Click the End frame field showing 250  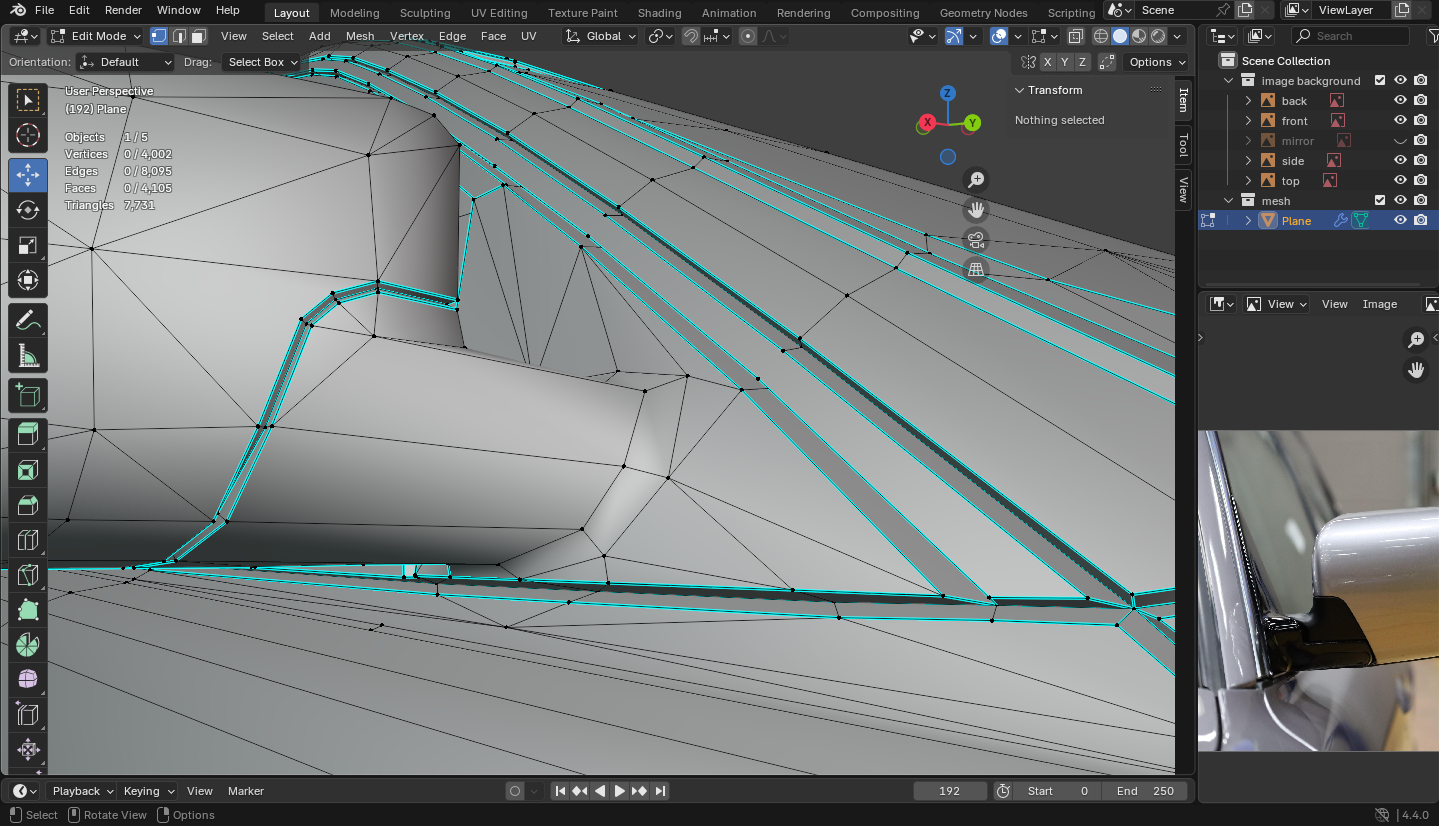click(x=1146, y=791)
